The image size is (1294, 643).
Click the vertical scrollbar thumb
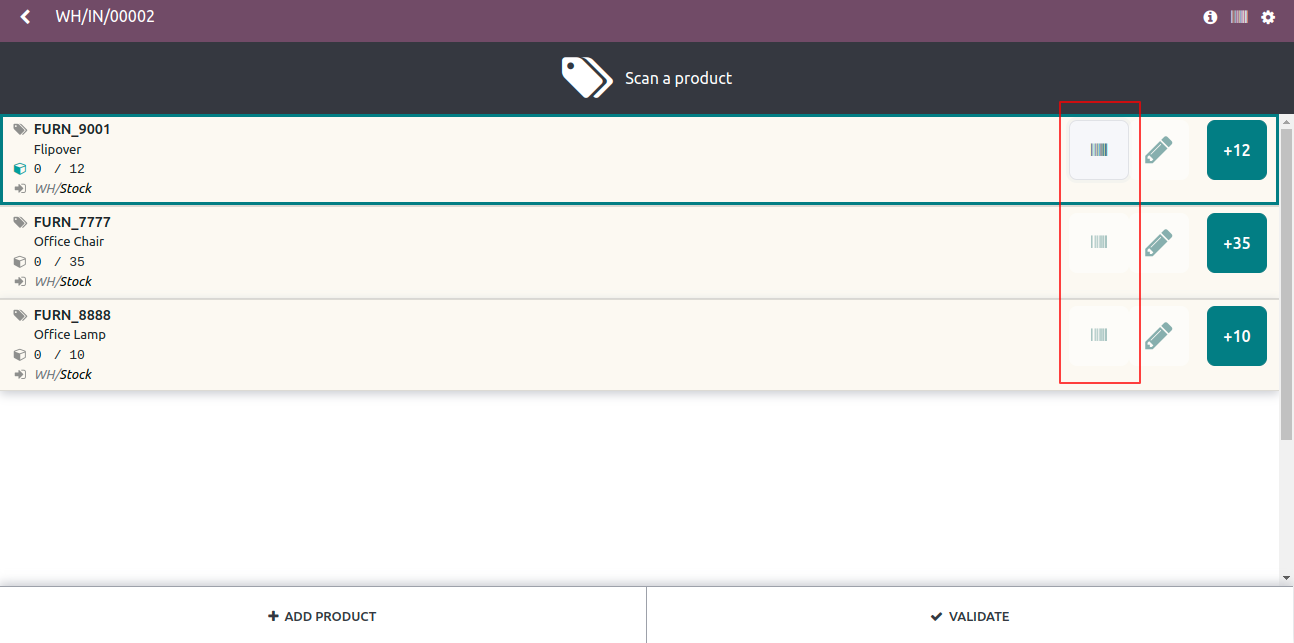(x=1287, y=284)
